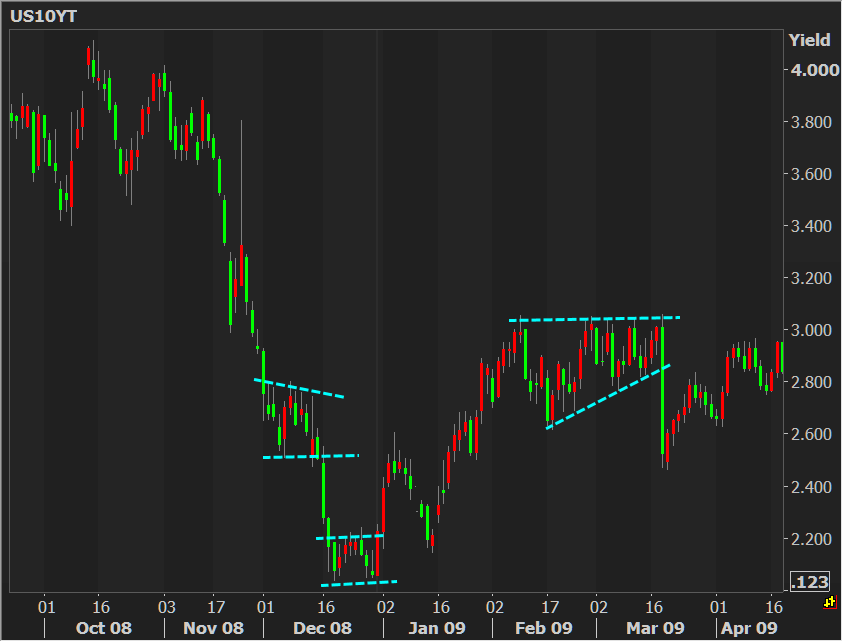The image size is (844, 643).
Task: Select the 3.000 level on yield axis
Action: pyautogui.click(x=811, y=330)
